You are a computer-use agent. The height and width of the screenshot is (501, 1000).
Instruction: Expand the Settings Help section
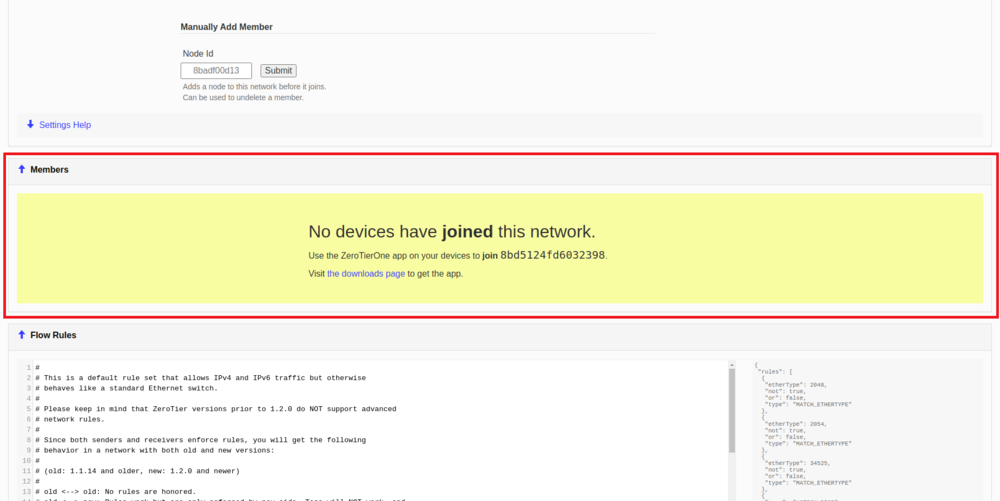(x=64, y=125)
